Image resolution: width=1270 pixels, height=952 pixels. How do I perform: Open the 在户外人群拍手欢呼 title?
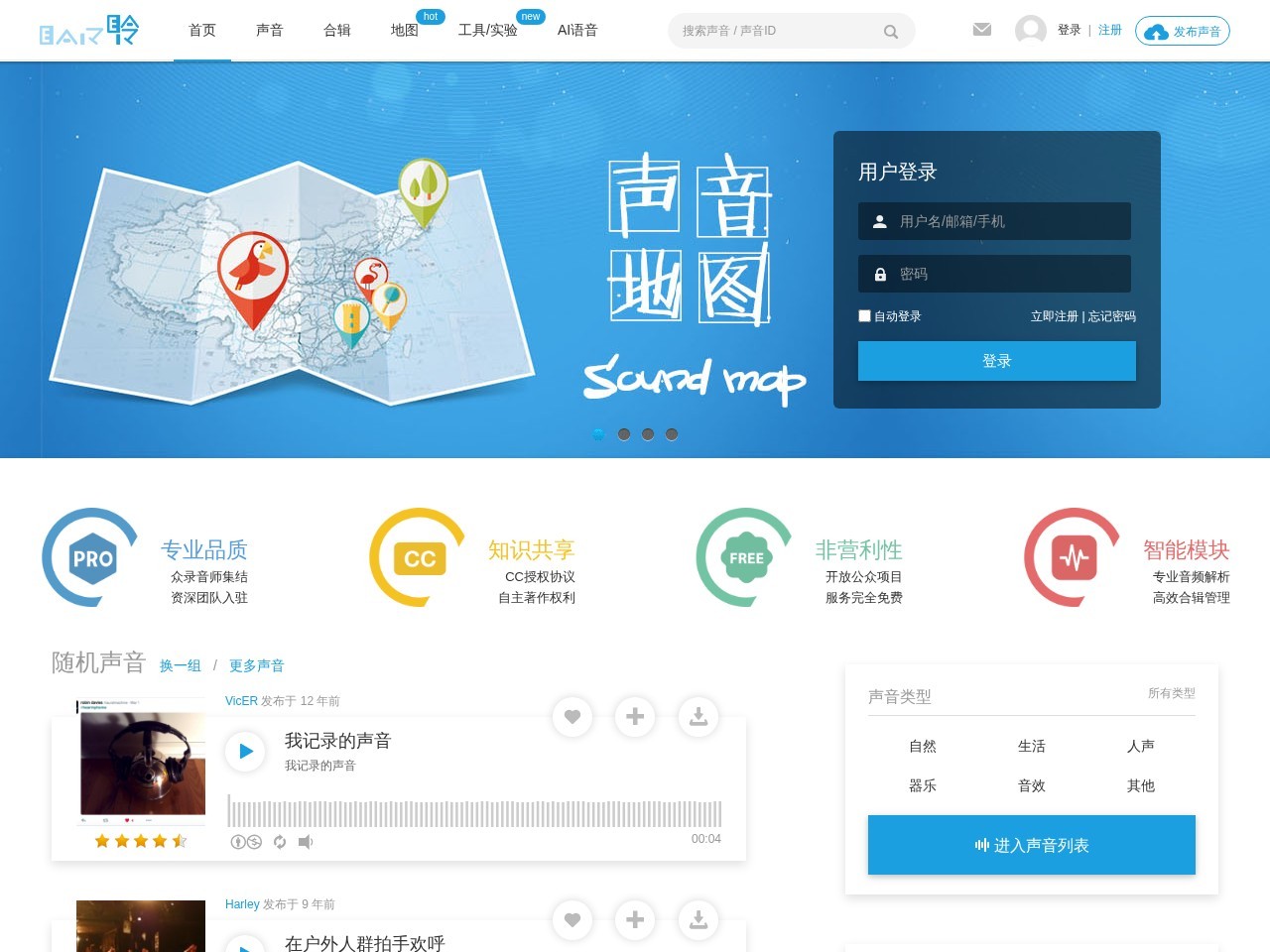coord(365,943)
